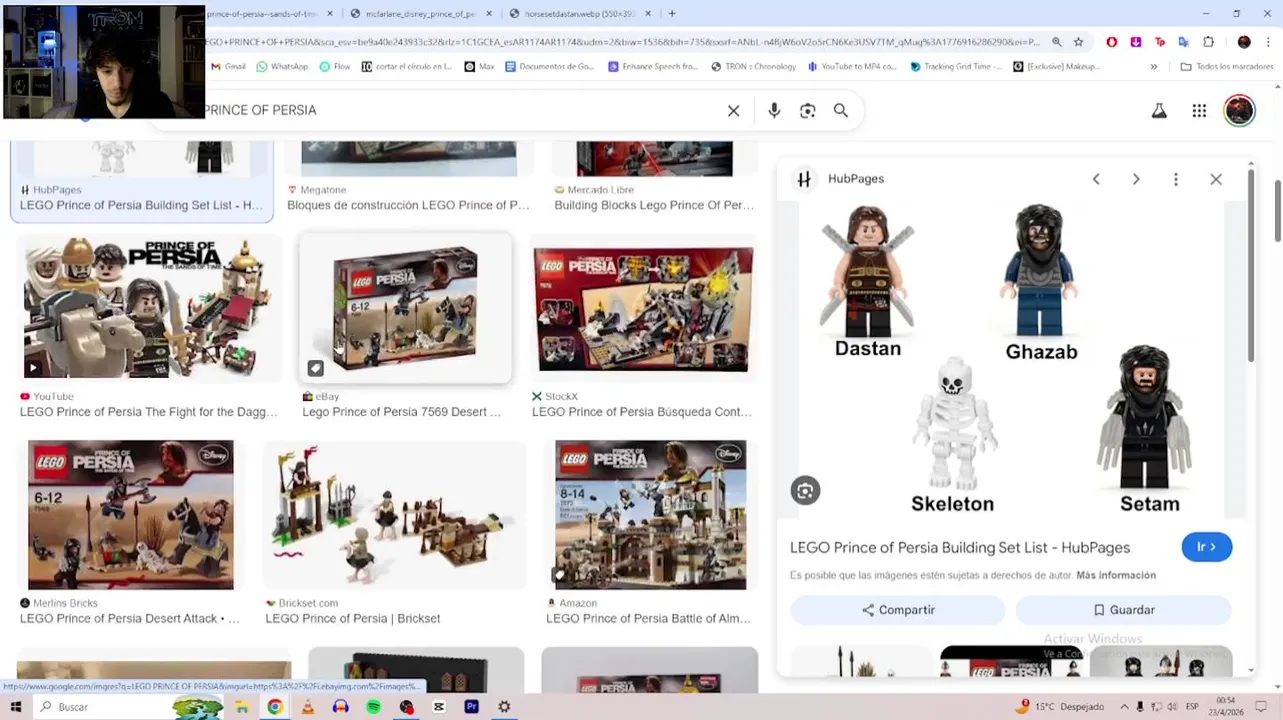Open CapCut from the taskbar
Viewport: 1283px width, 720px height.
click(x=439, y=707)
